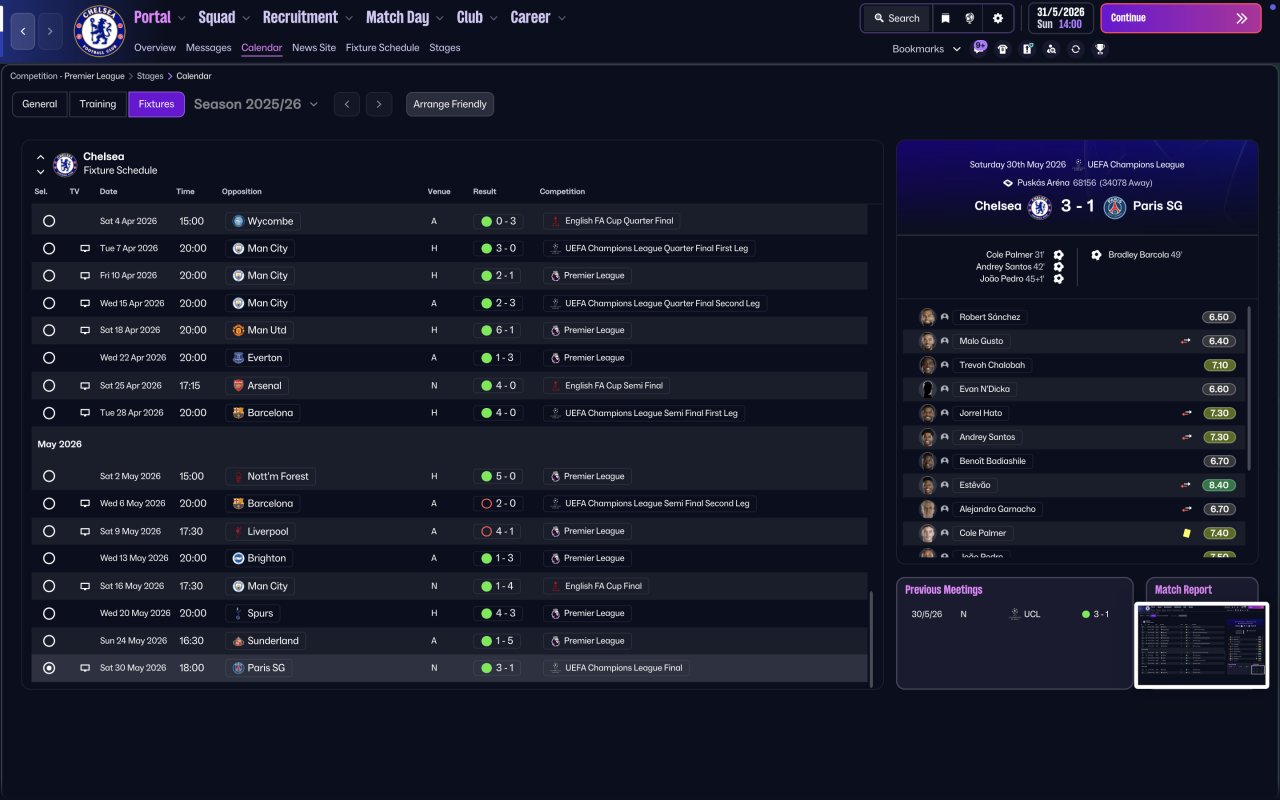Image resolution: width=1280 pixels, height=800 pixels.
Task: Navigate back with the top-left back arrow
Action: point(23,31)
